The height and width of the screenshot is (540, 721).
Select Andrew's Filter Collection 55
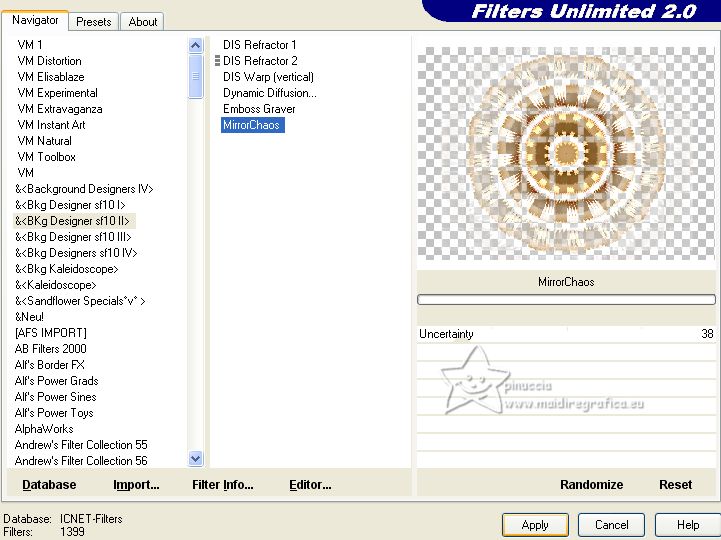[81, 445]
